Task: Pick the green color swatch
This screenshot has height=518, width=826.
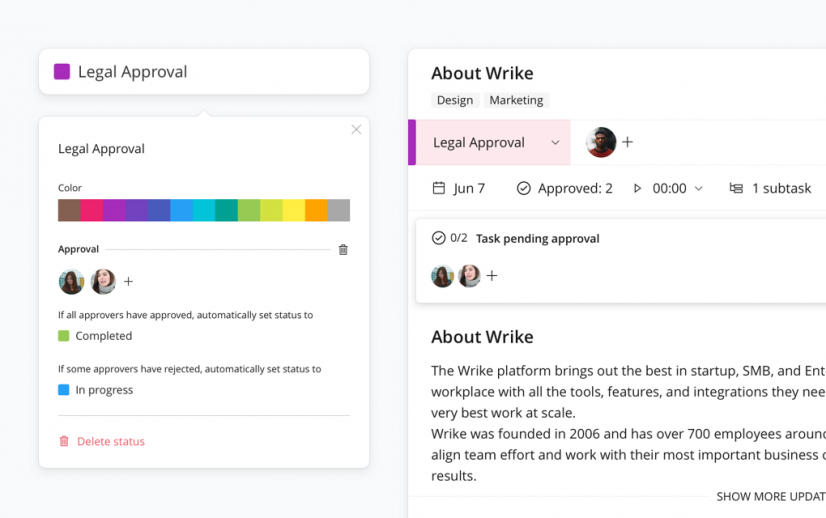Action: [249, 210]
